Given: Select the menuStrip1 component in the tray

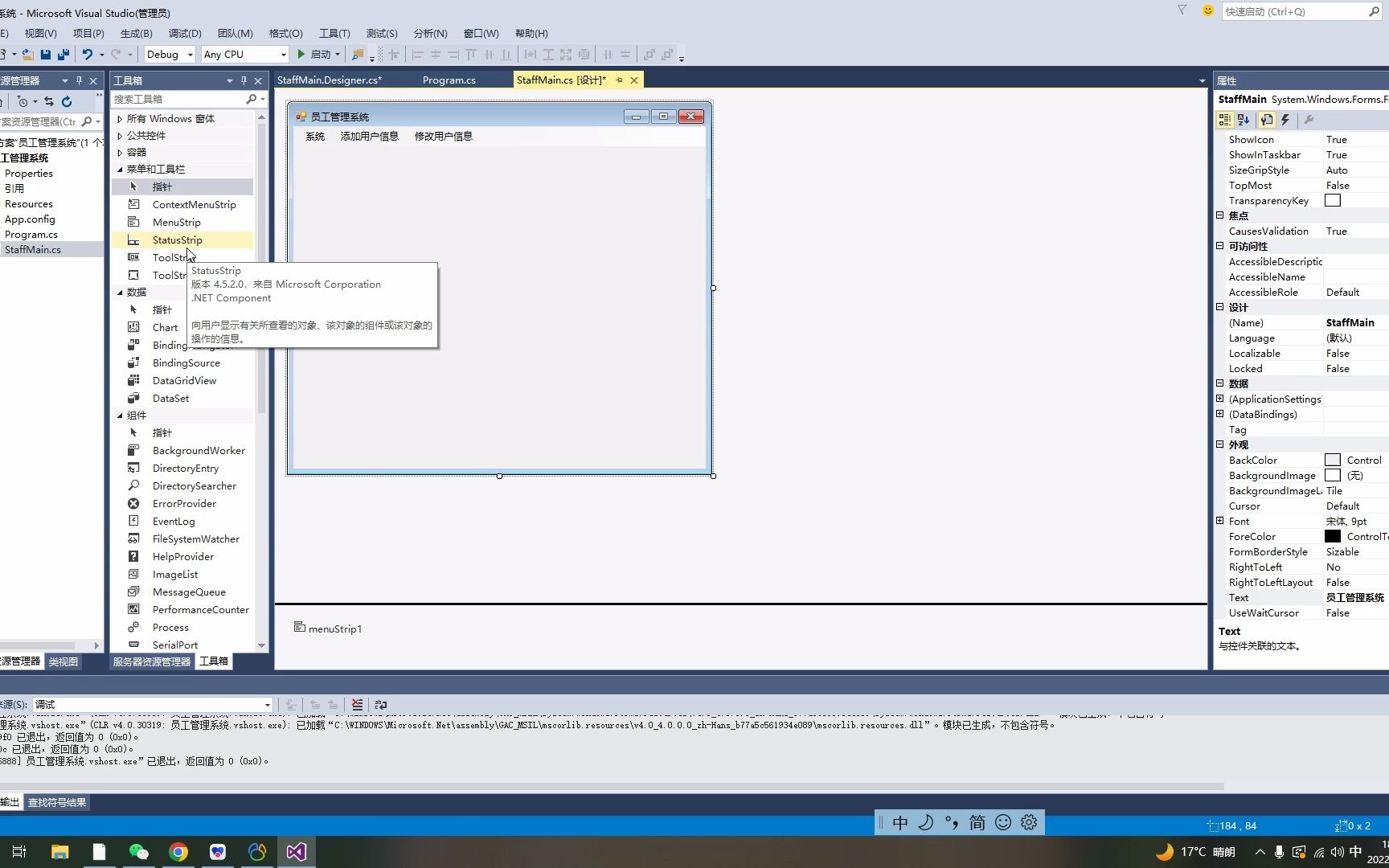Looking at the screenshot, I should click(x=328, y=628).
